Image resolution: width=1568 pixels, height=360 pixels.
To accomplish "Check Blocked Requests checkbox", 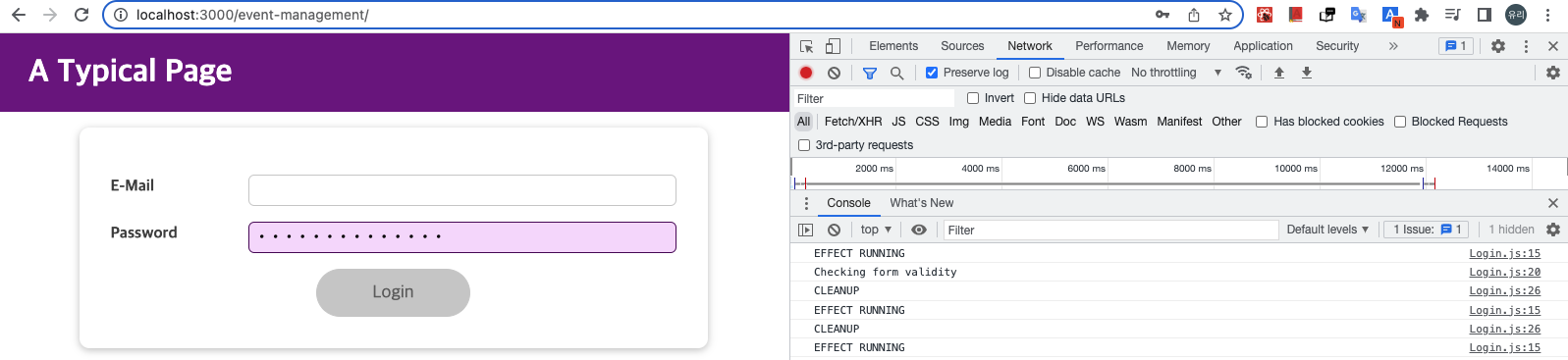I will pos(1400,122).
